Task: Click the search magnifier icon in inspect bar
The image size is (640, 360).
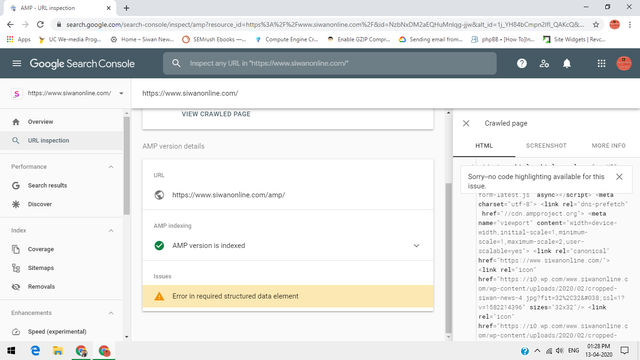Action: [176, 63]
